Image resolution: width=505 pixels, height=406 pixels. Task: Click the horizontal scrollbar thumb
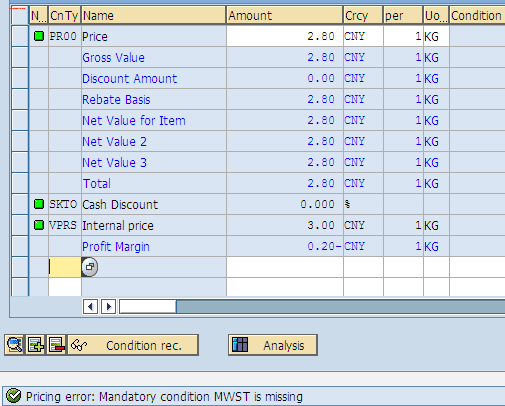148,306
